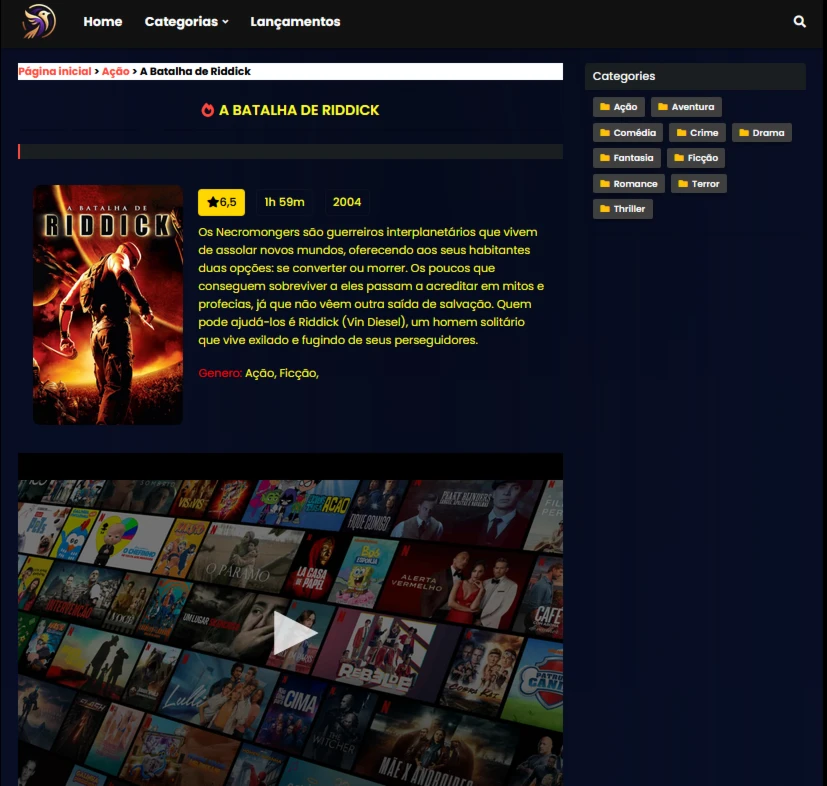Screen dimensions: 827x786
Task: Open the Ficção genre link under the synopsis
Action: (299, 373)
